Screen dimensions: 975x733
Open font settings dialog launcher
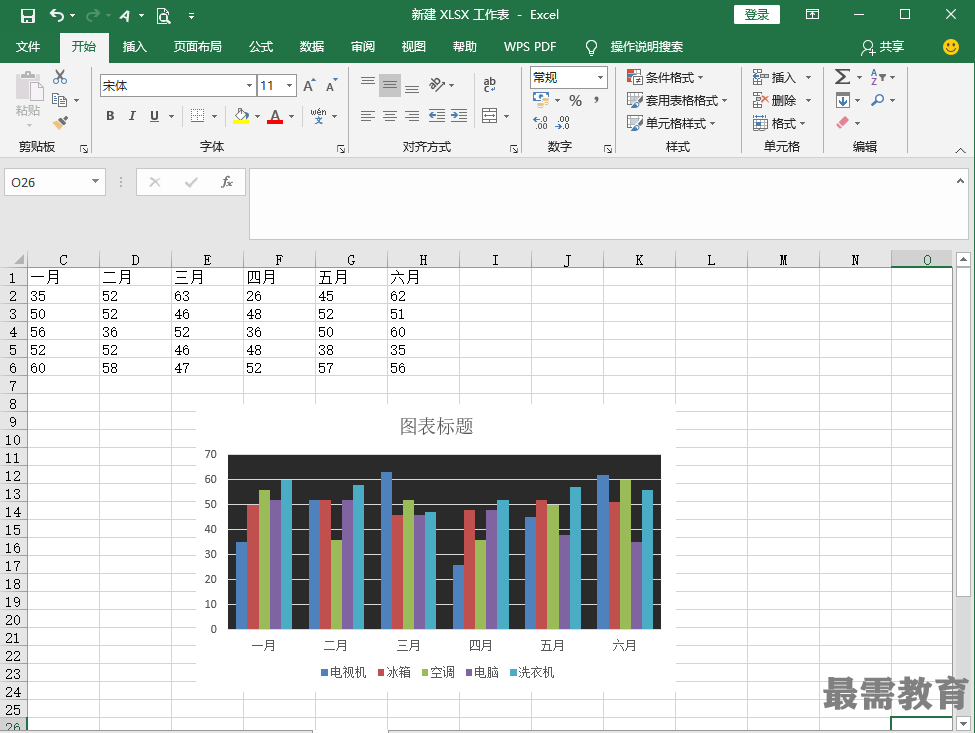[341, 149]
